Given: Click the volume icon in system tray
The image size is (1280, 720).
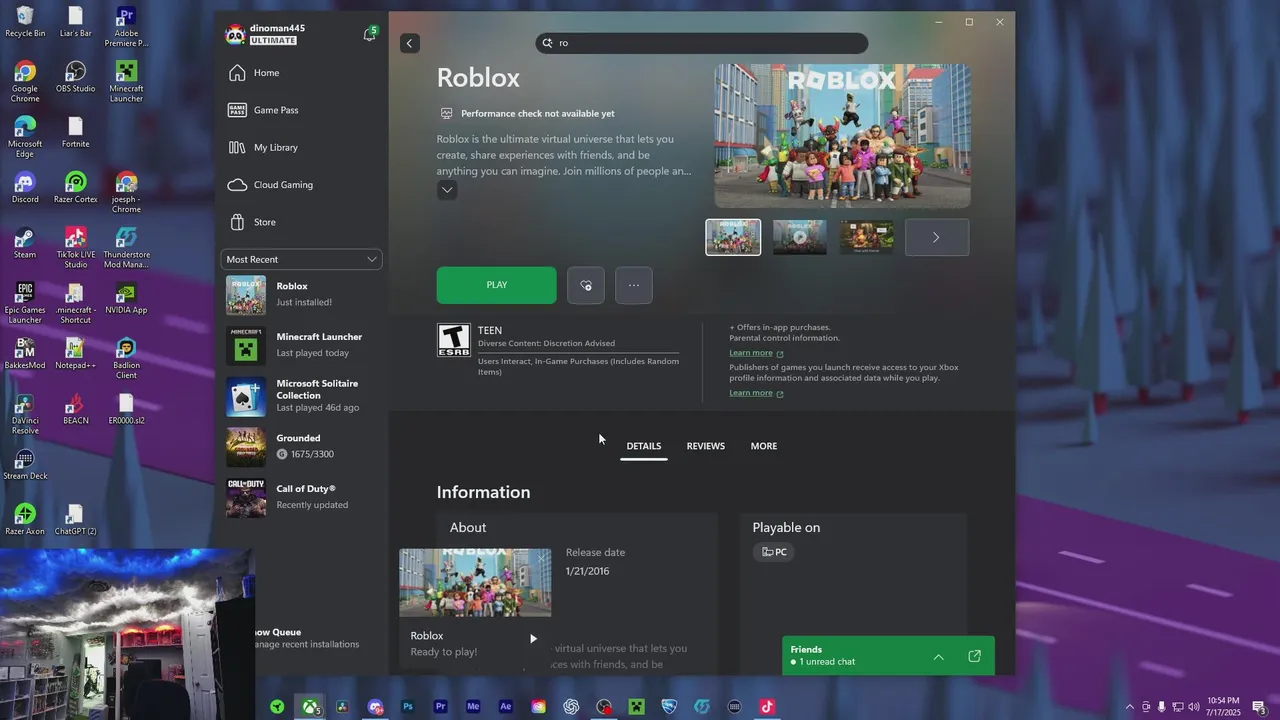Looking at the screenshot, I should click(x=1193, y=707).
